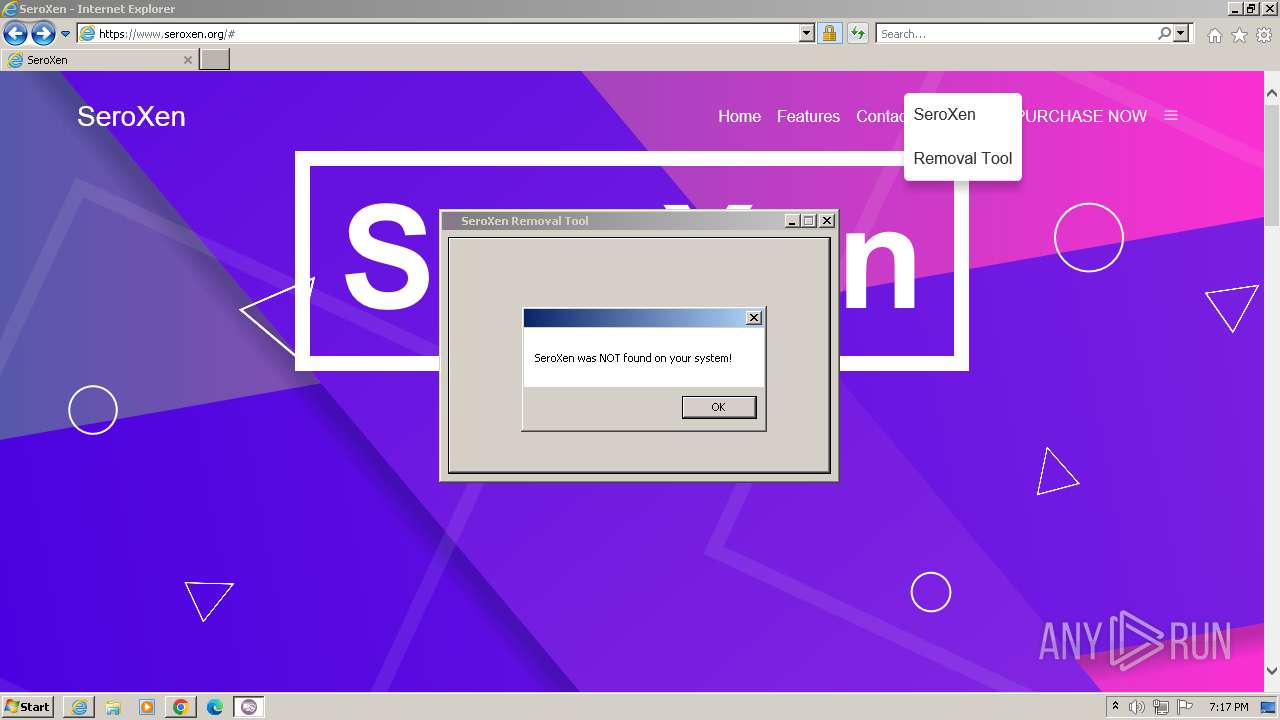Click the search magnifier icon
This screenshot has height=720, width=1280.
(x=1164, y=34)
